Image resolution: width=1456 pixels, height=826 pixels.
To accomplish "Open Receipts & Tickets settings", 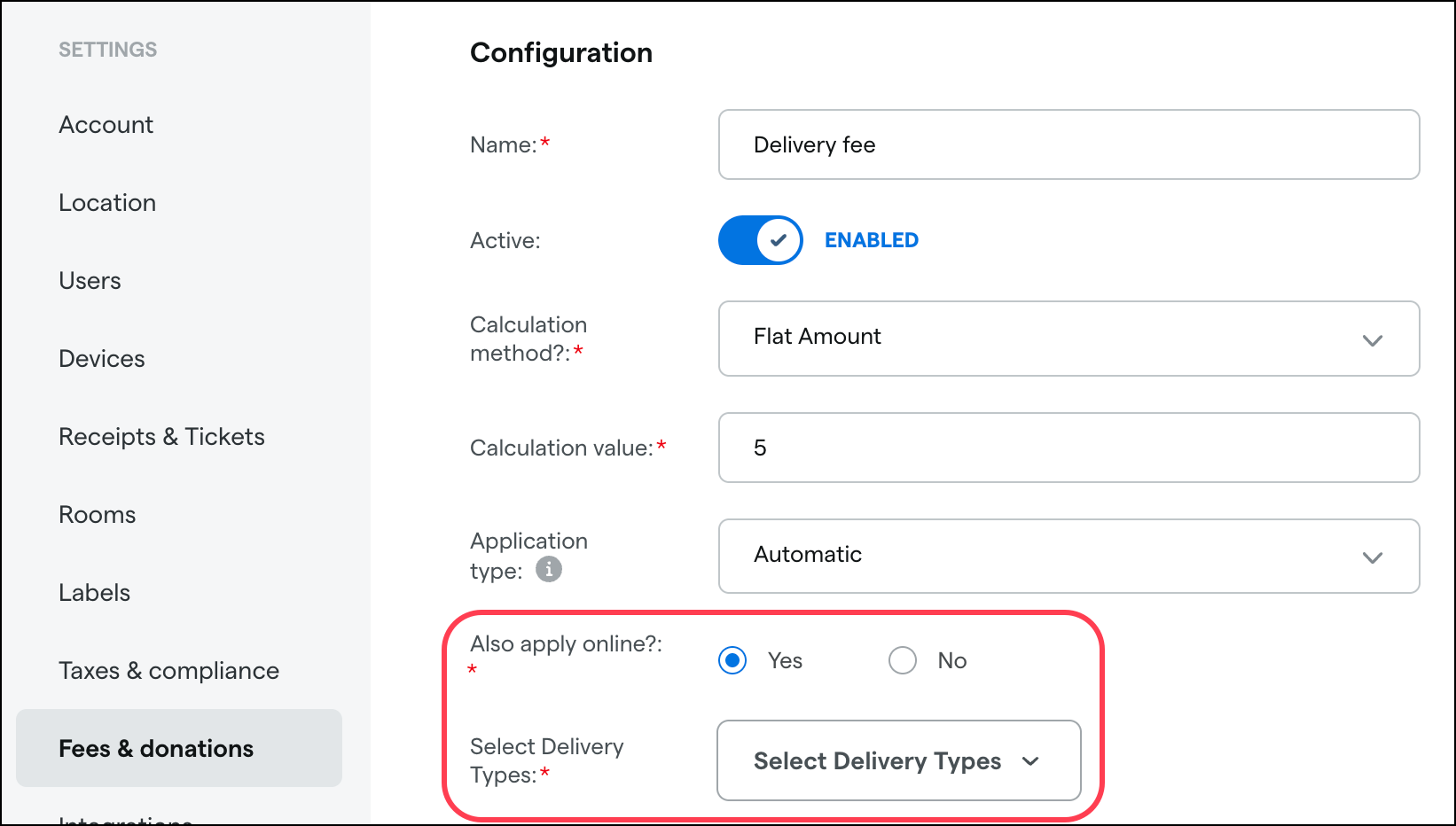I will 161,437.
